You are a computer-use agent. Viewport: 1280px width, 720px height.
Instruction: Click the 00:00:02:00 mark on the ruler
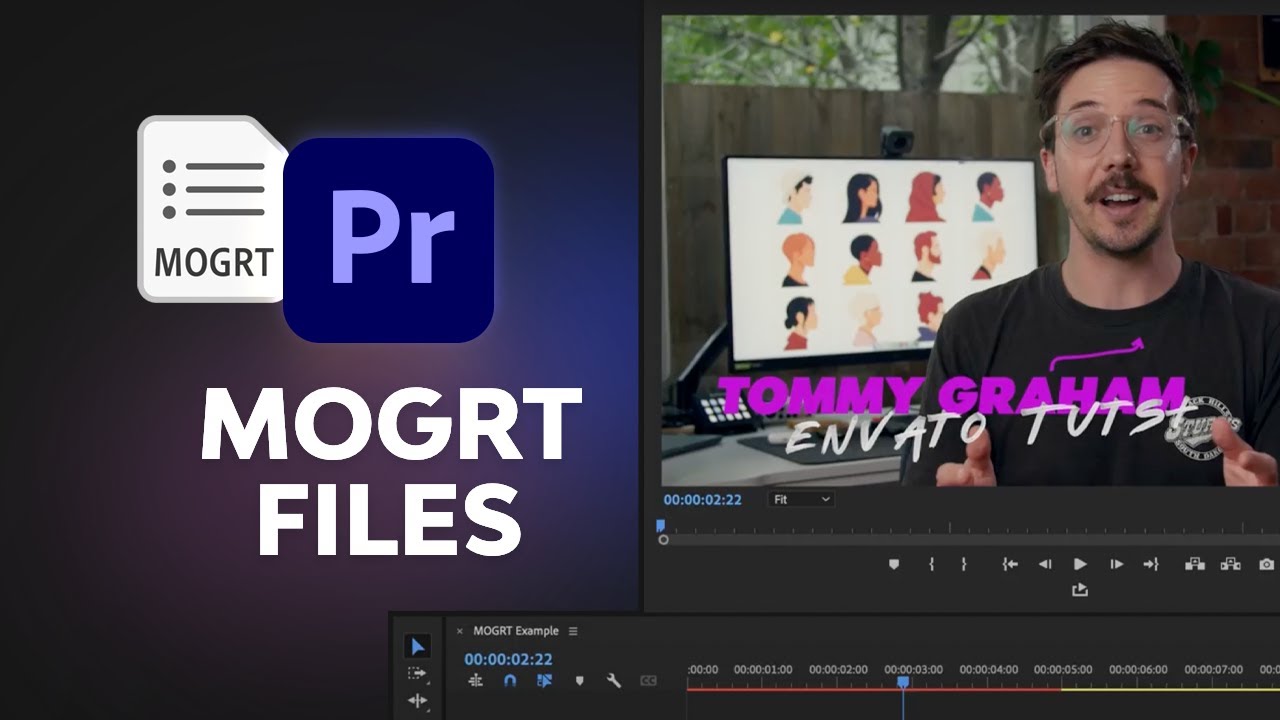pyautogui.click(x=838, y=669)
